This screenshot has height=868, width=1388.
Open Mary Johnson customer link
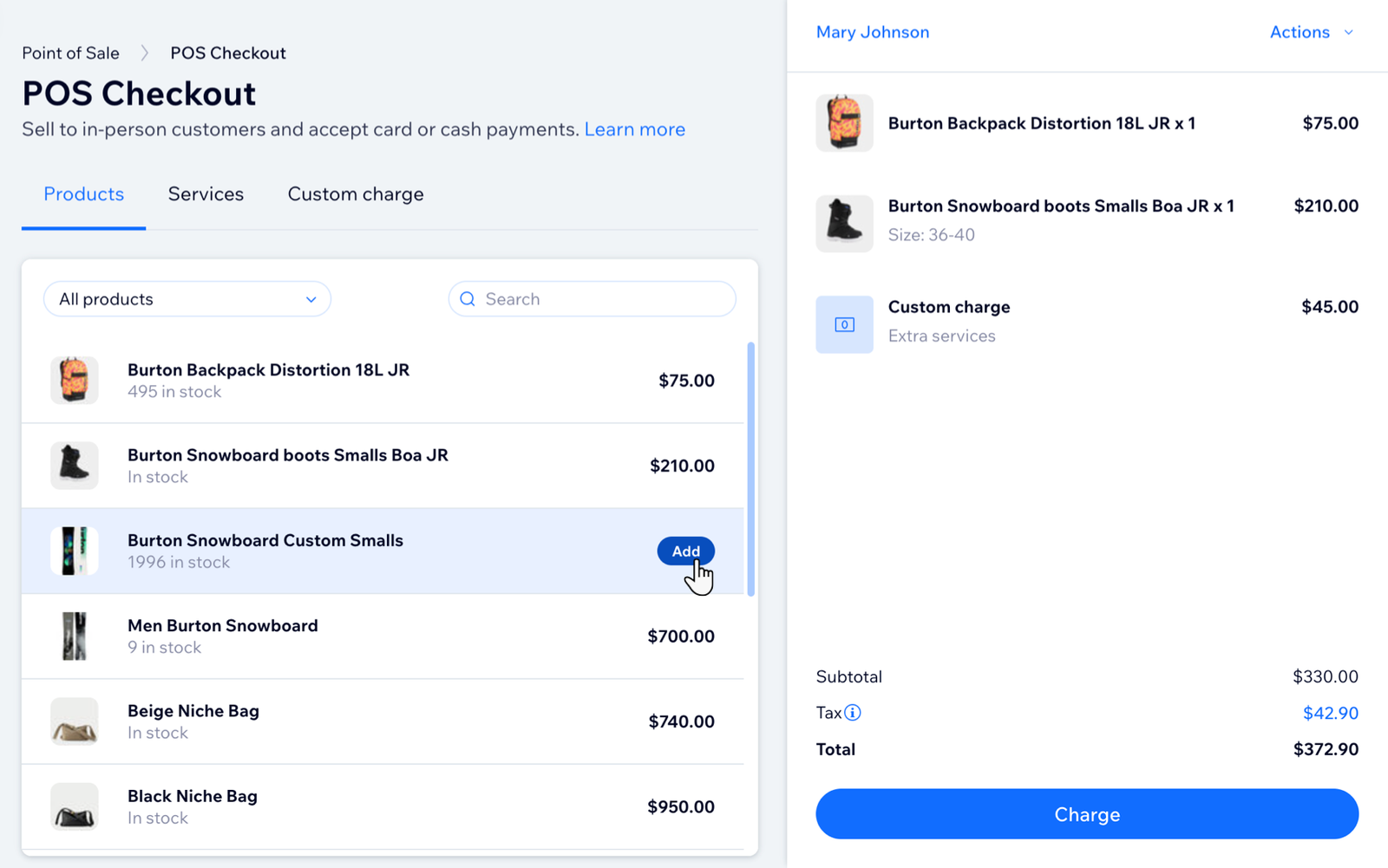pos(873,32)
